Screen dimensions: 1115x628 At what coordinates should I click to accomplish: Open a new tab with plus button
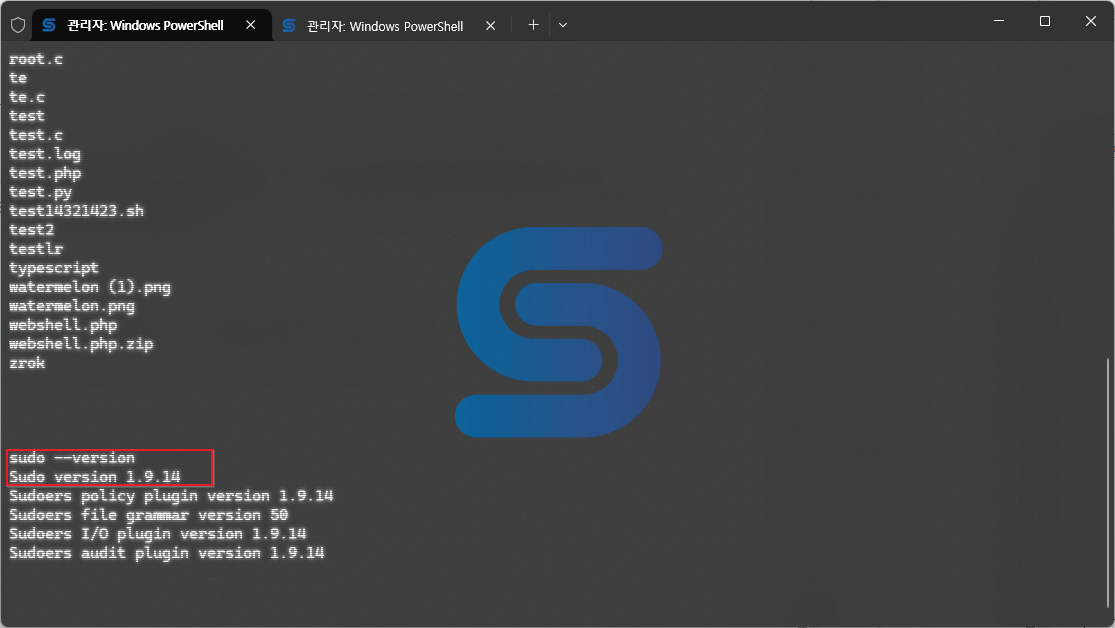533,25
